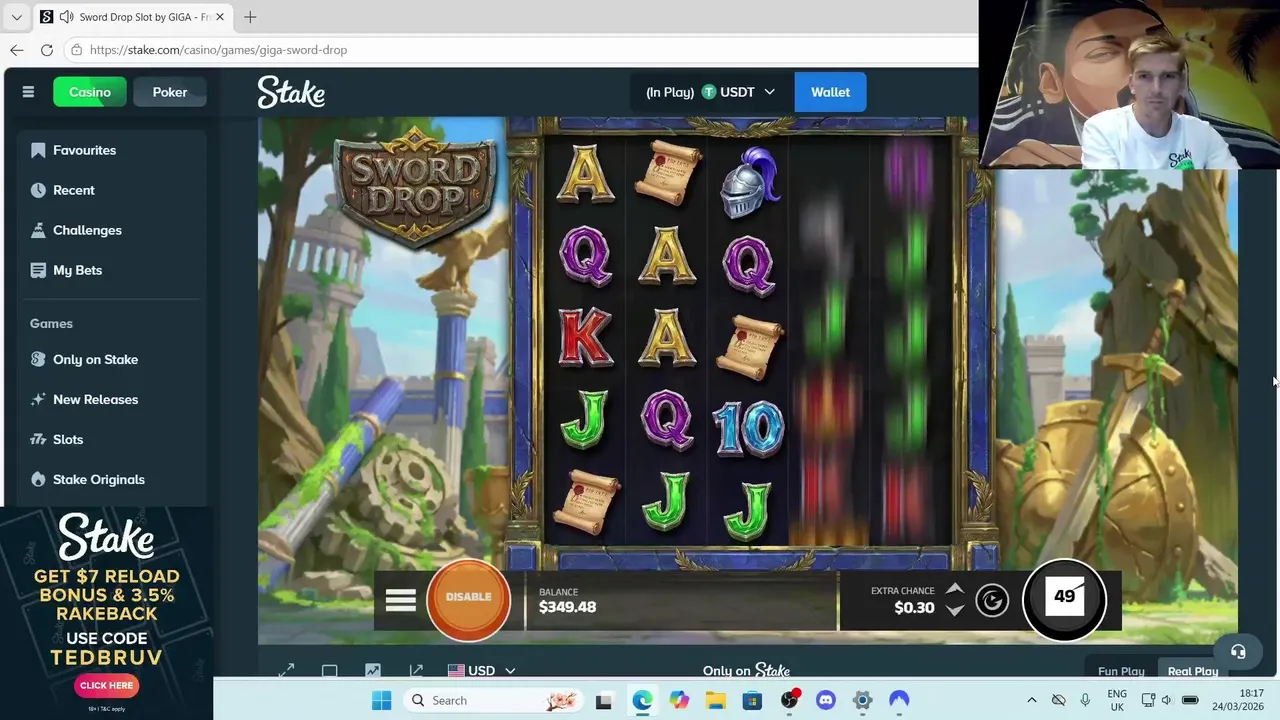Viewport: 1280px width, 720px height.
Task: Click the spin button showing 49
Action: click(1064, 599)
